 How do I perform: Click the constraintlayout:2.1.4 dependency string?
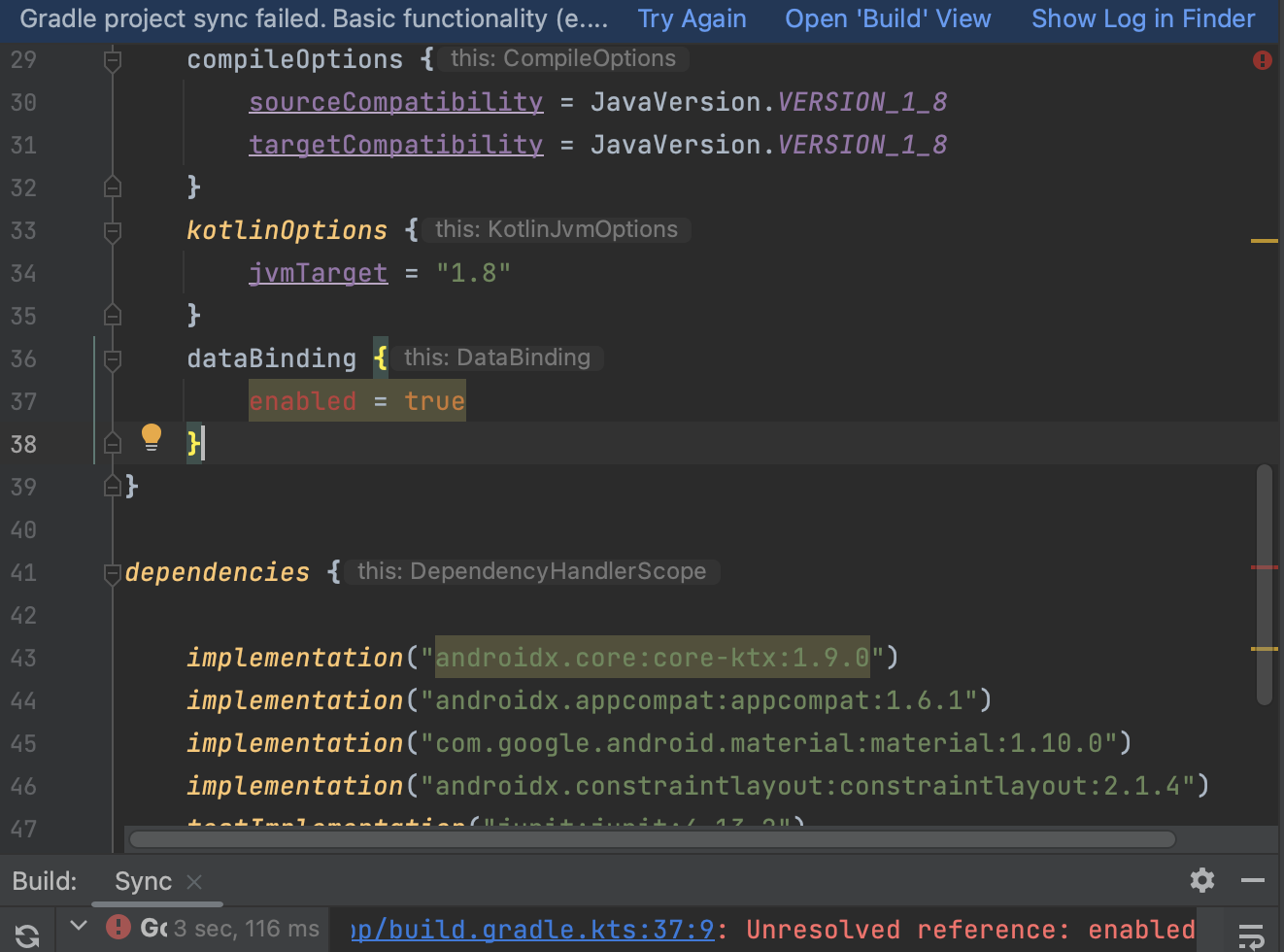[x=808, y=786]
